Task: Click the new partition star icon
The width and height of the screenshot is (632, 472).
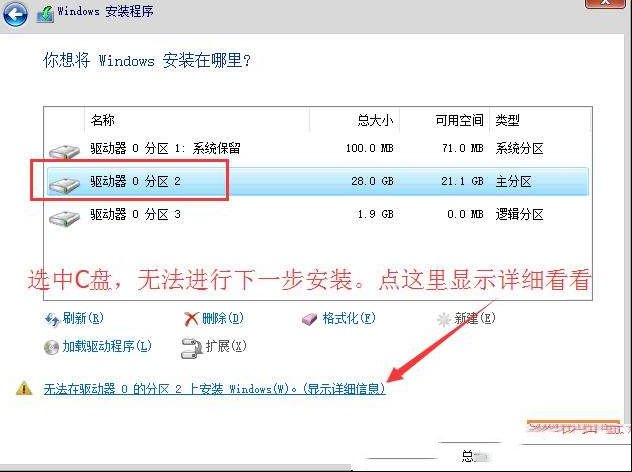Action: tap(444, 320)
